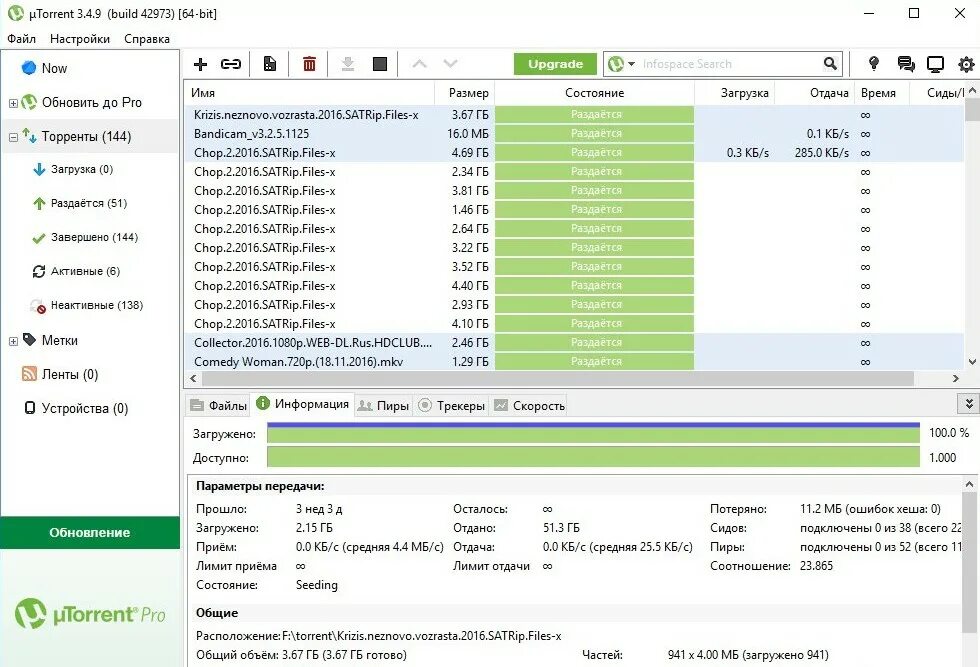Add torrent from URL link icon

(231, 64)
